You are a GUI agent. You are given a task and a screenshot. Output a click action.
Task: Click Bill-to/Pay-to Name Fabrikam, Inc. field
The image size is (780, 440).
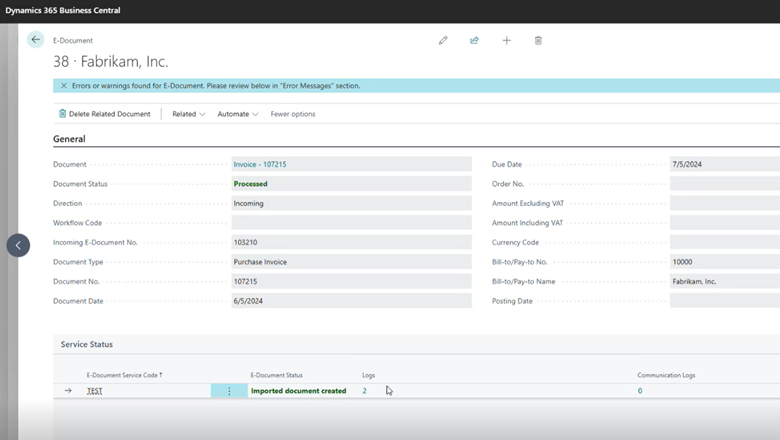click(x=725, y=281)
